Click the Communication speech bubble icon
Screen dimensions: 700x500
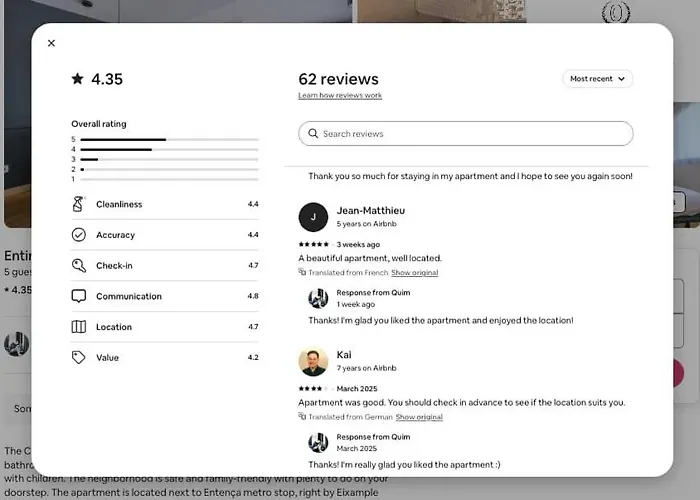pyautogui.click(x=79, y=296)
